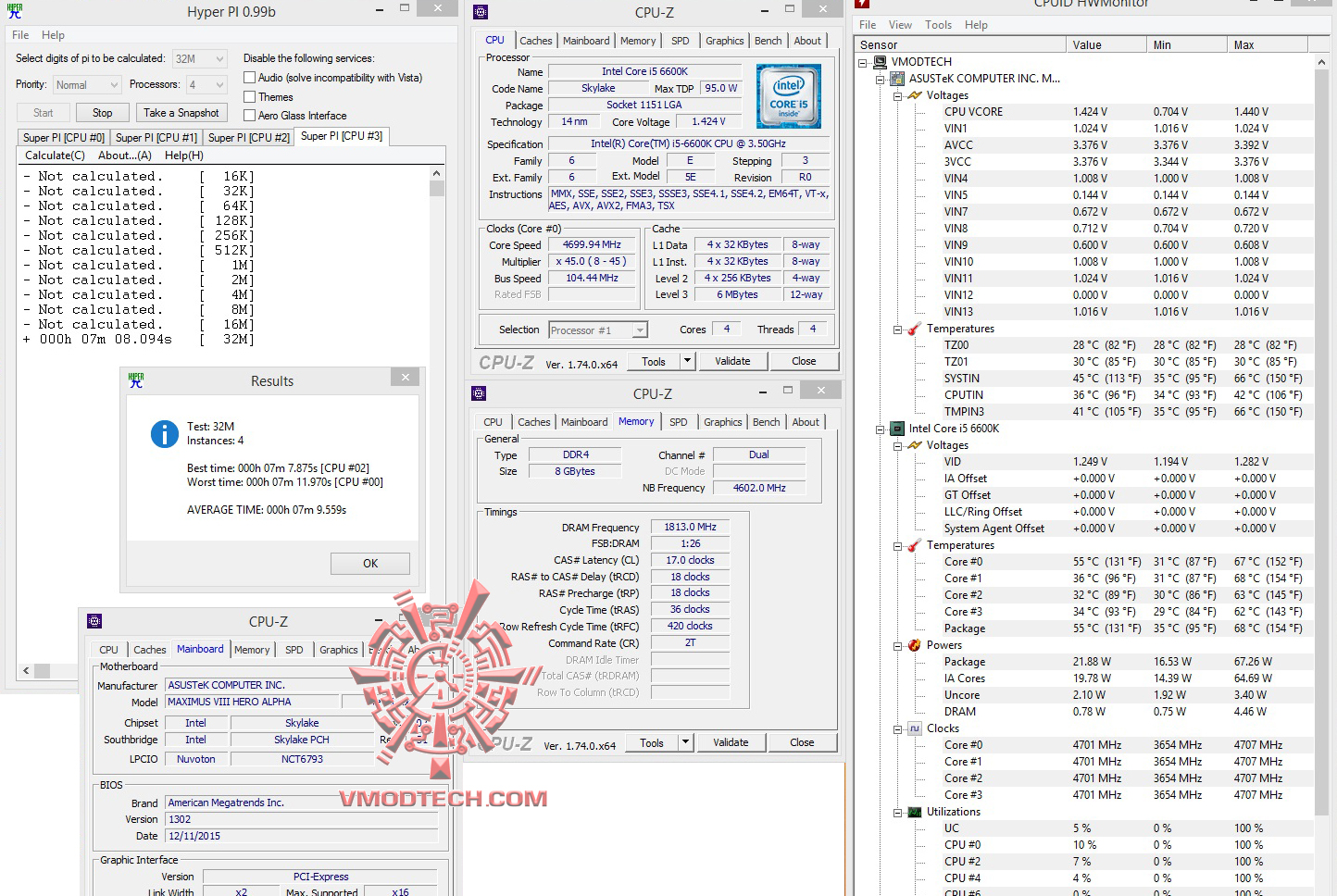Collapse the Utilizations tree section
Viewport: 1337px width, 896px height.
(x=898, y=812)
